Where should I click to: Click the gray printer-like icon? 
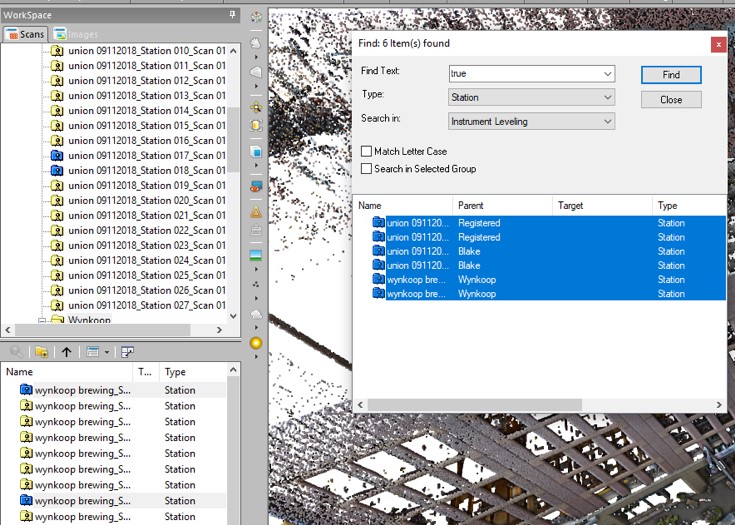click(x=256, y=230)
